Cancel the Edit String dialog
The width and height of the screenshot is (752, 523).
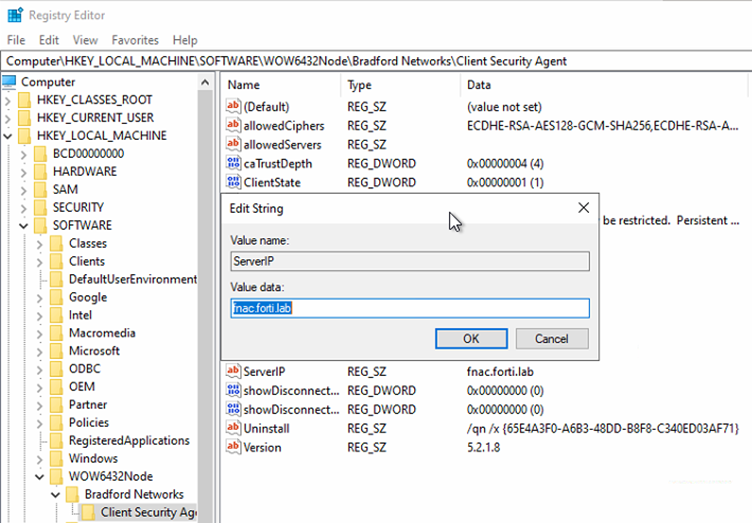coord(551,339)
